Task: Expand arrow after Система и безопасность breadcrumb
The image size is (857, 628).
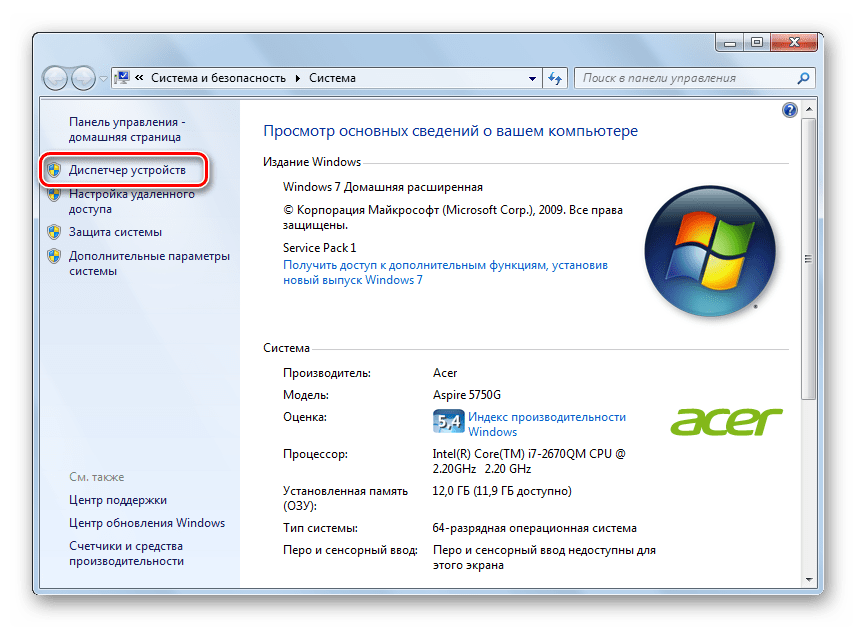Action: [x=297, y=78]
